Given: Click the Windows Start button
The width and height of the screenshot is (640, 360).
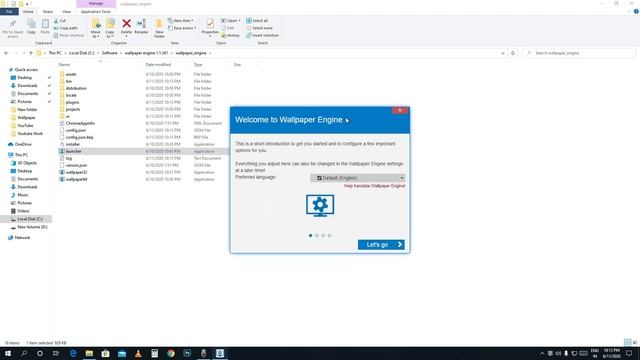Looking at the screenshot, I should 8,353.
